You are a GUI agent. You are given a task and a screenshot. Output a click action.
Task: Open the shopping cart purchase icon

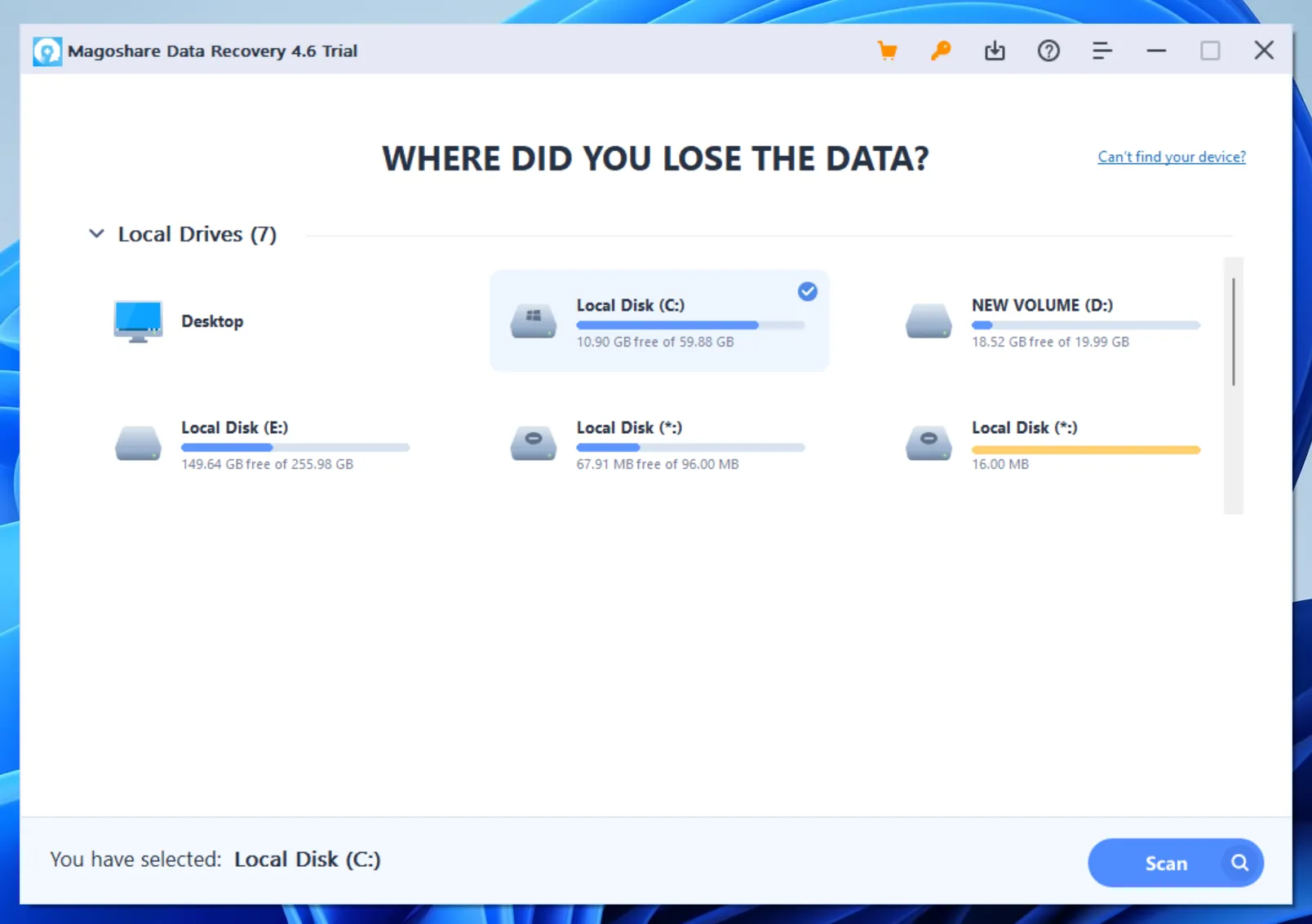click(x=887, y=51)
